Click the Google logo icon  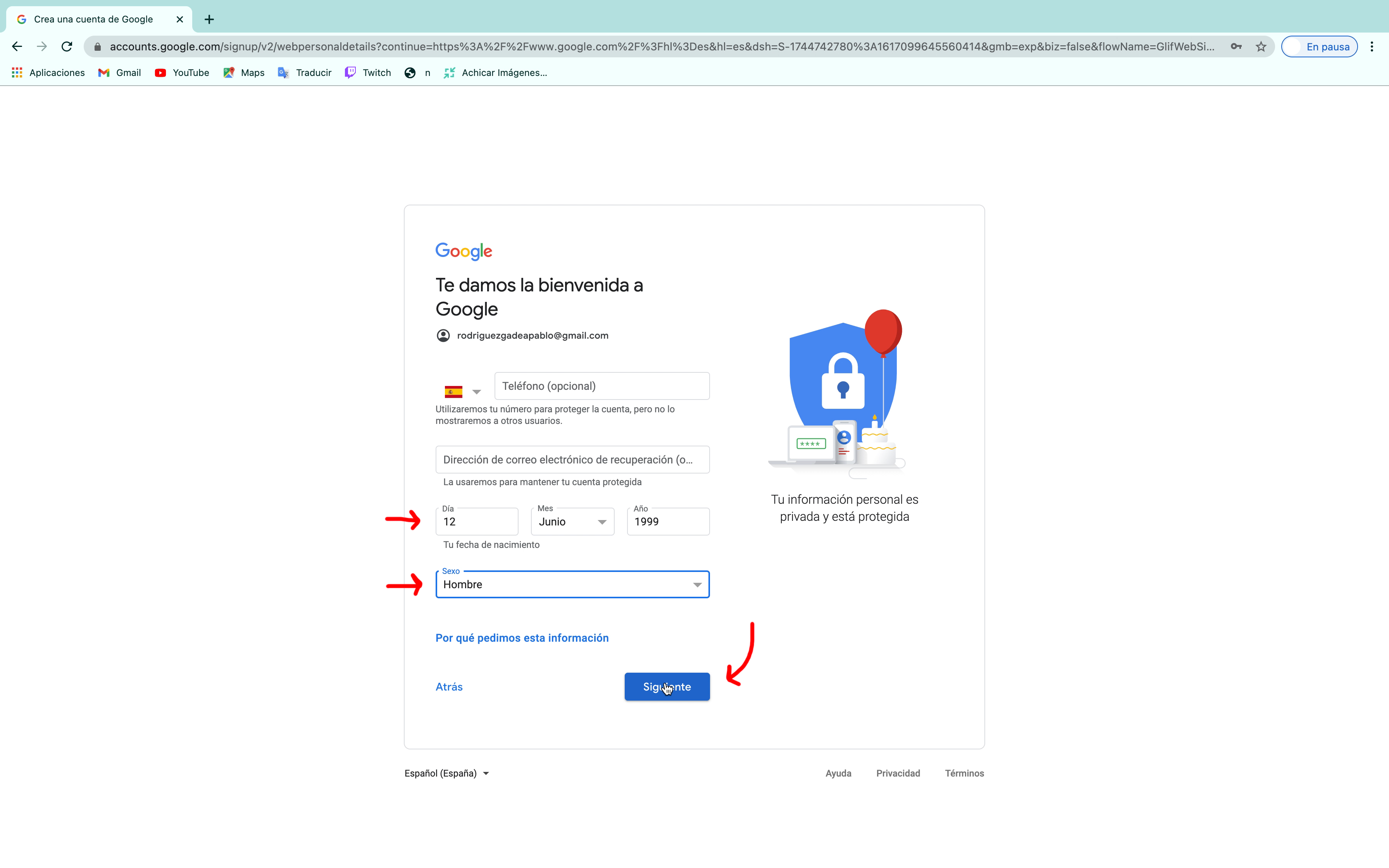[464, 251]
